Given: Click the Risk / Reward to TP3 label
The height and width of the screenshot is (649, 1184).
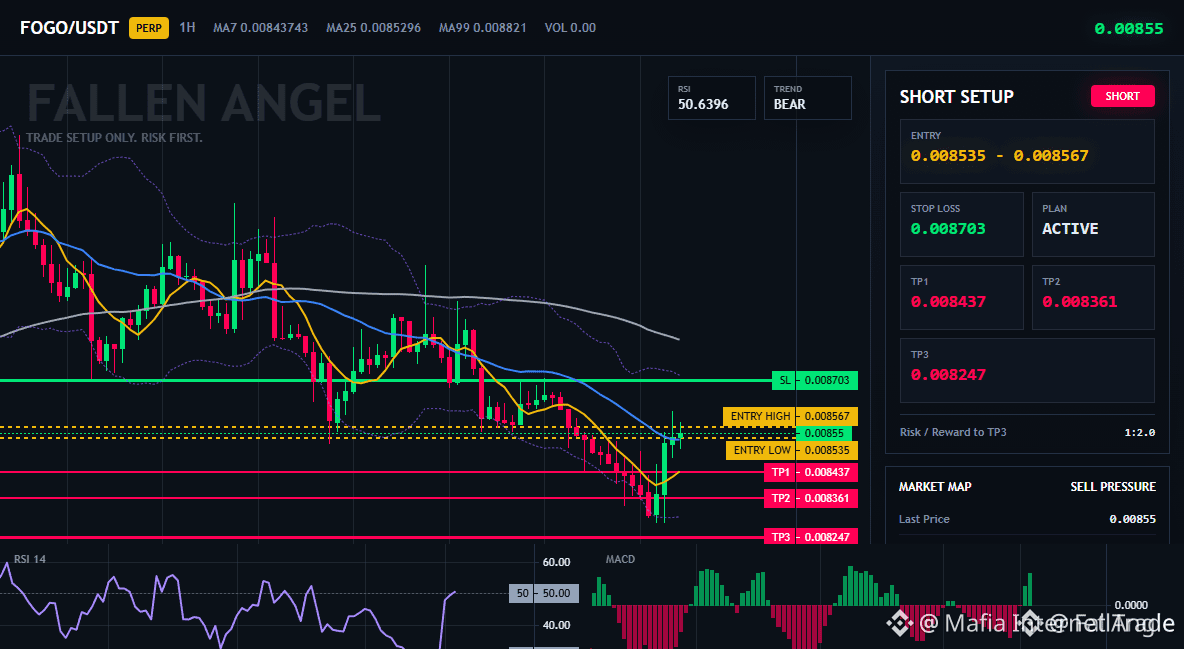Looking at the screenshot, I should tap(953, 432).
